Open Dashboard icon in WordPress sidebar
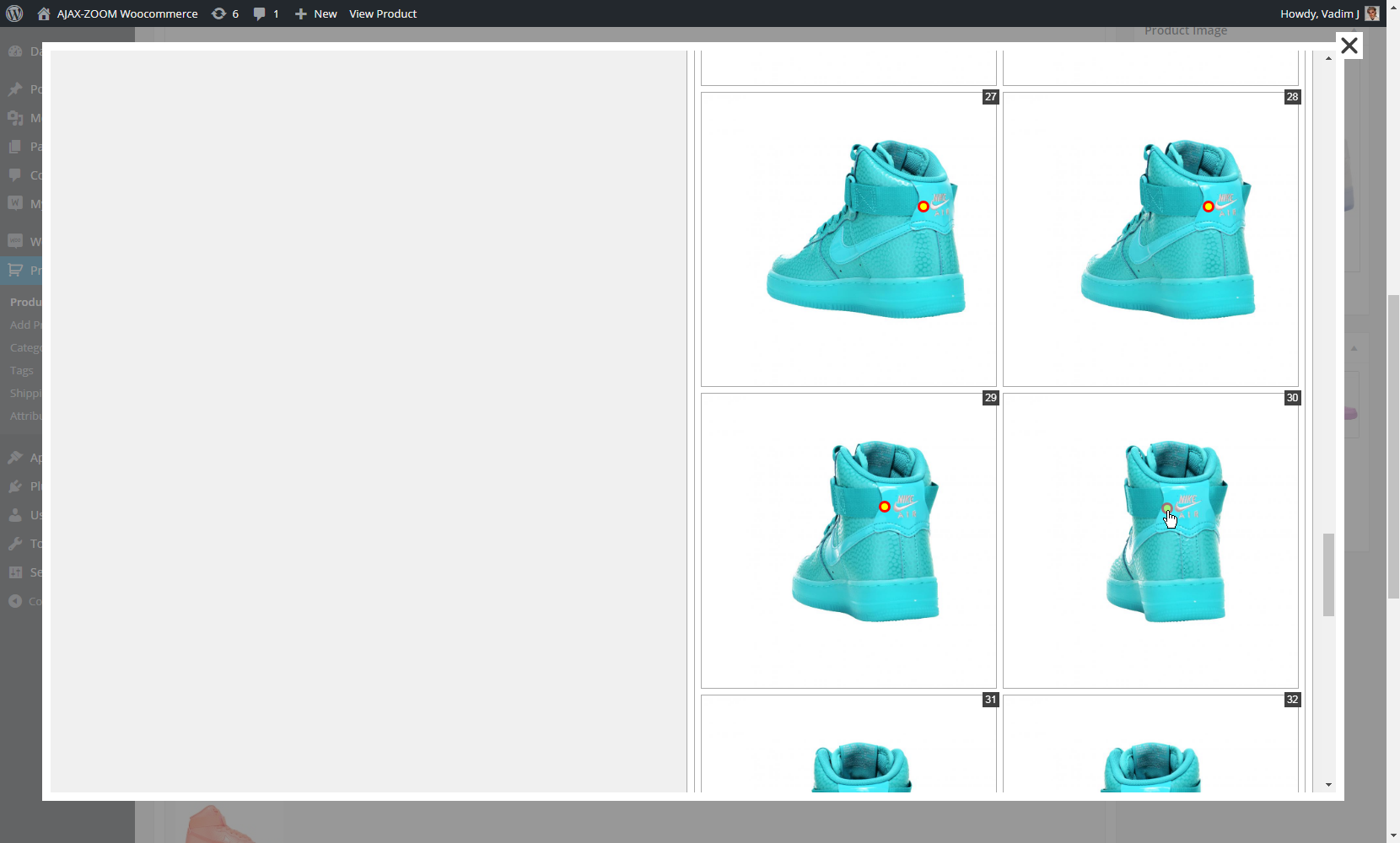Screen dimensions: 1400x843 [x=15, y=51]
